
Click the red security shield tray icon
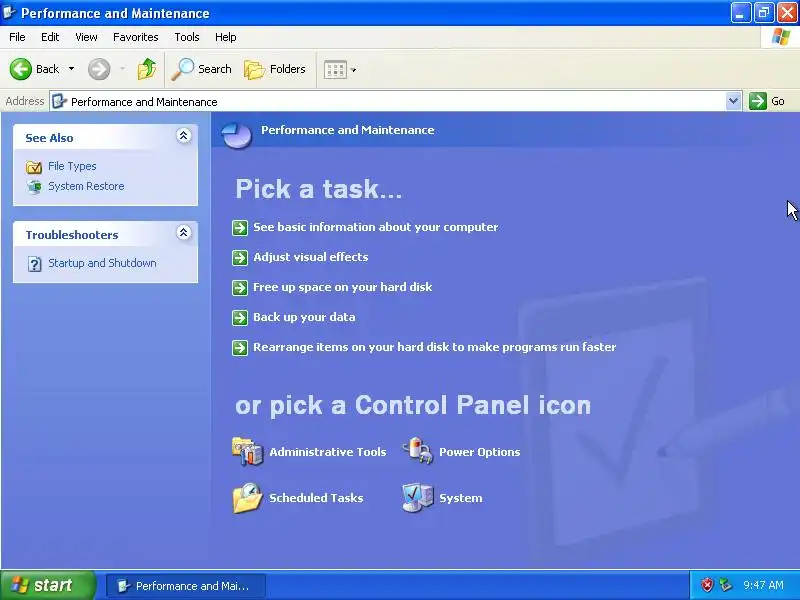pyautogui.click(x=707, y=585)
